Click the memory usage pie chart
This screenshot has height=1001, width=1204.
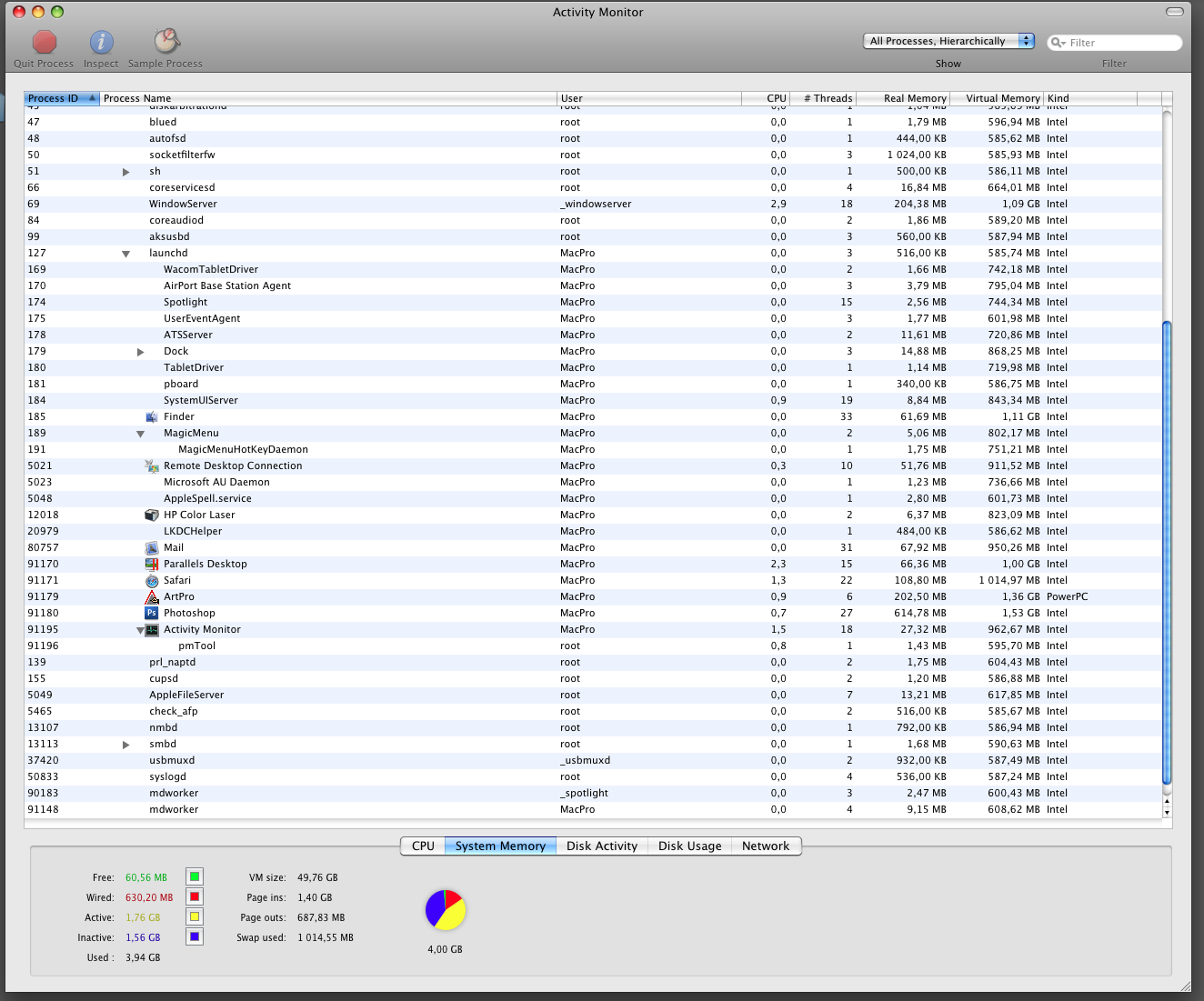446,909
